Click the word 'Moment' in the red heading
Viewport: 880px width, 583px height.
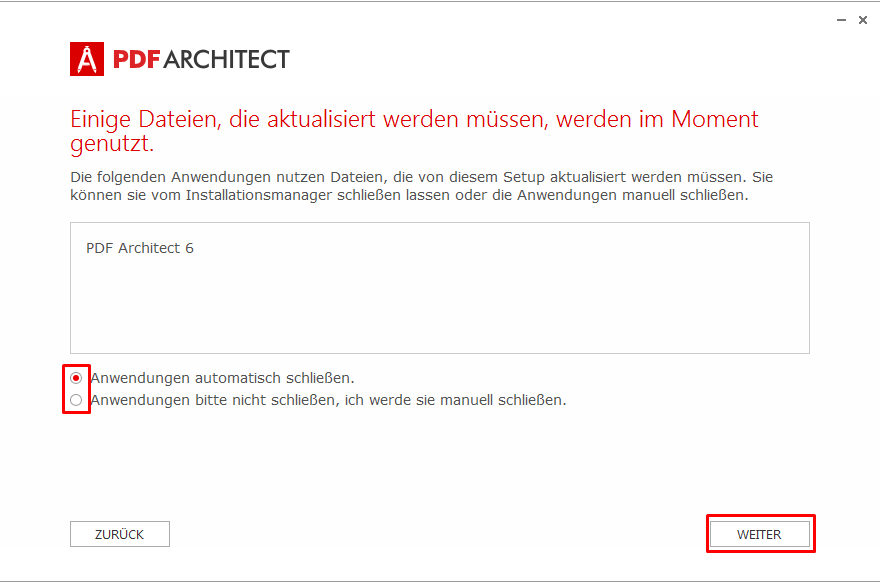coord(714,120)
